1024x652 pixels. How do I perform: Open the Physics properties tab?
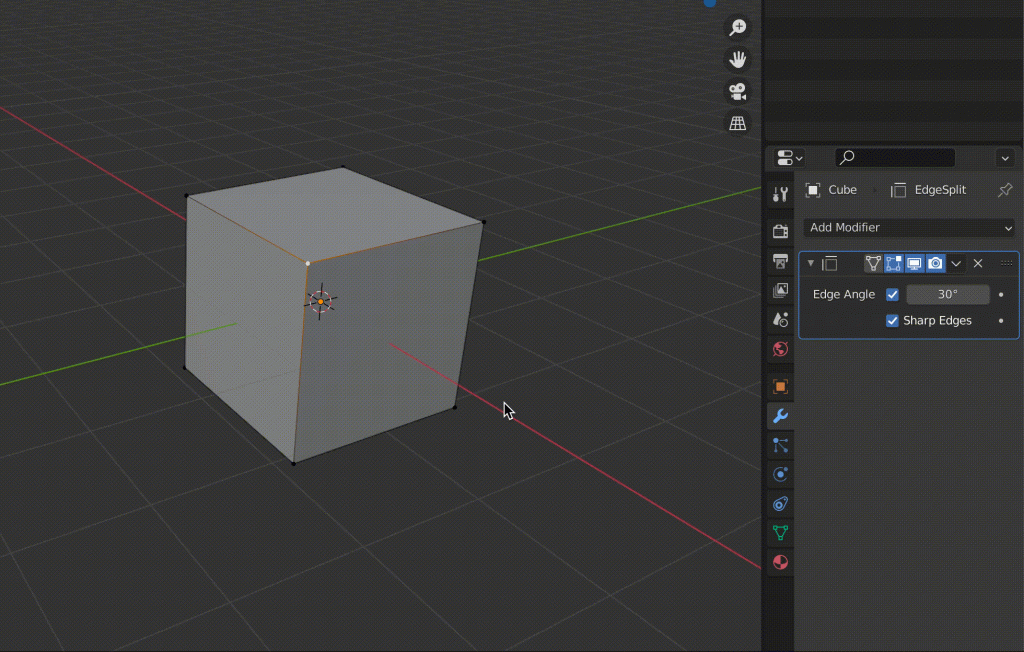coord(780,474)
